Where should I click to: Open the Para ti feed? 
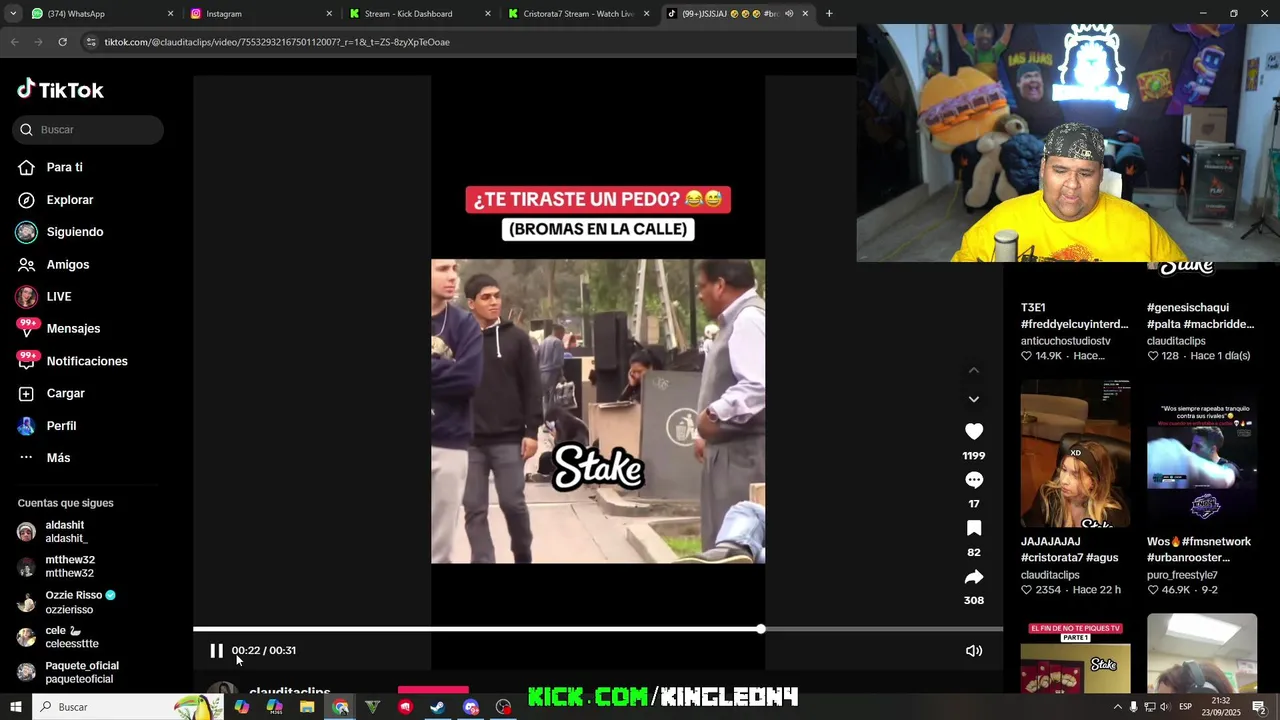pos(64,168)
